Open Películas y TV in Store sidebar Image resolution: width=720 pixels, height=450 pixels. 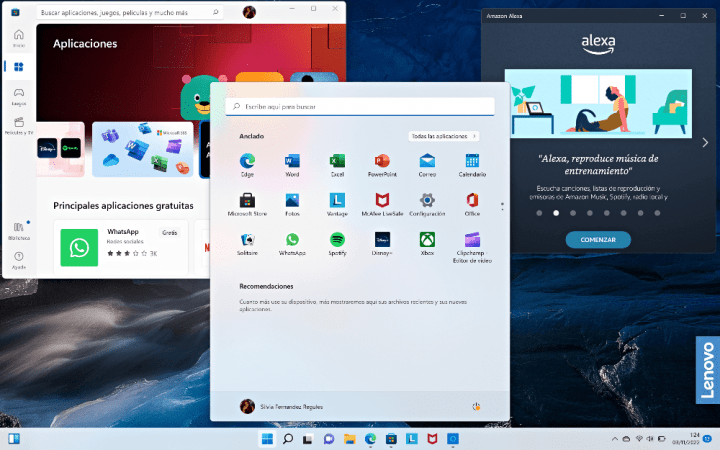tap(19, 125)
